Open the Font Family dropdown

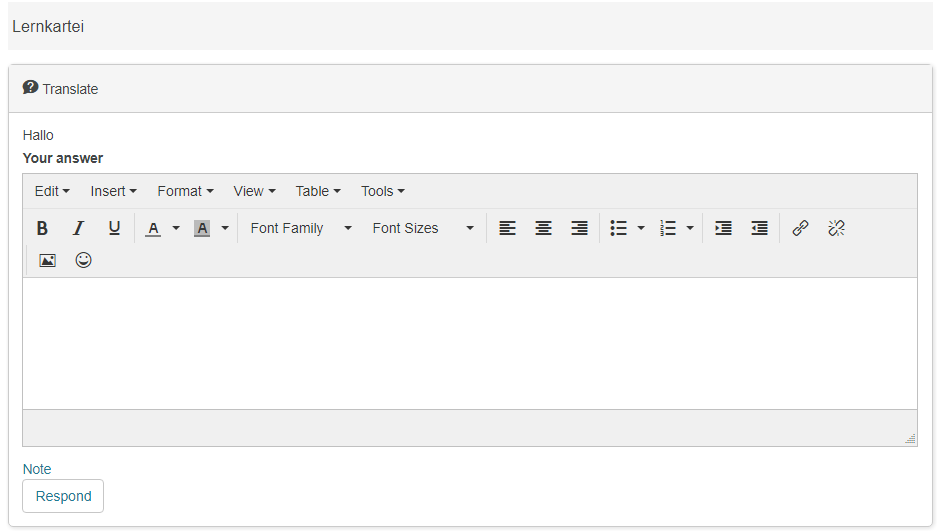tap(301, 228)
